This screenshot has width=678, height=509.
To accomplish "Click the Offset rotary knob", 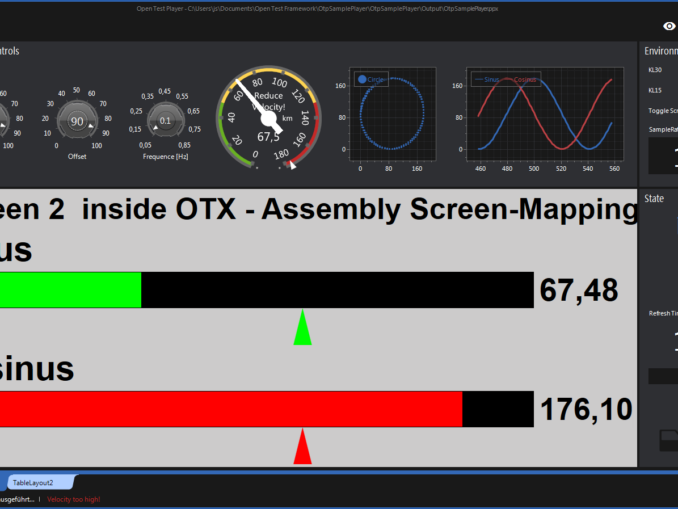I will pos(77,121).
